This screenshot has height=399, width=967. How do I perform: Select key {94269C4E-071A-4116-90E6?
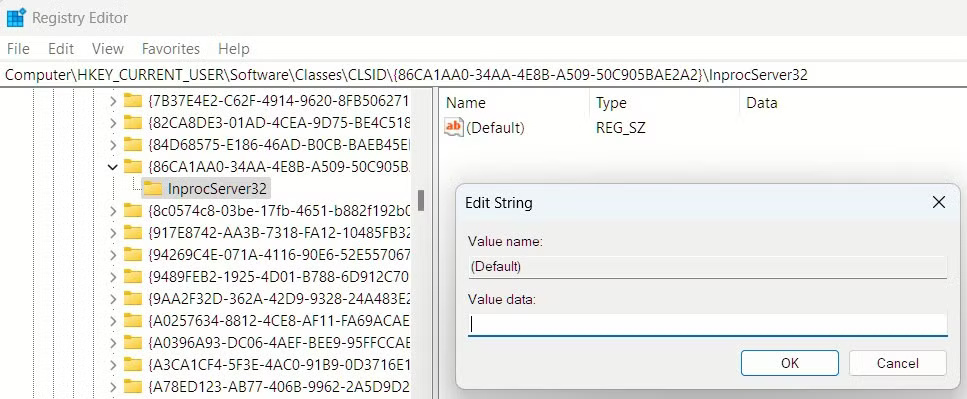(279, 255)
